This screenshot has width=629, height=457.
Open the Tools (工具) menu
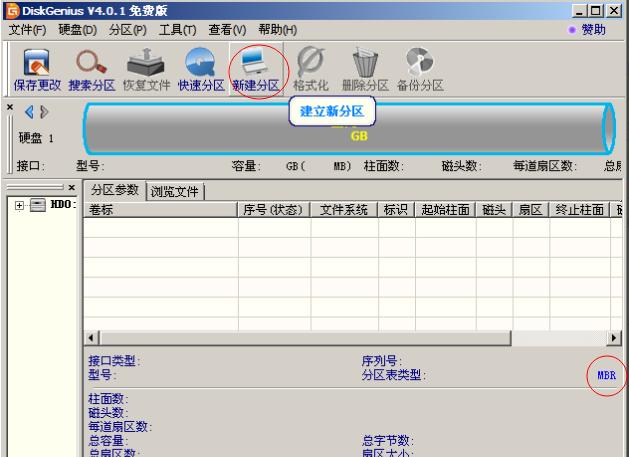point(178,30)
